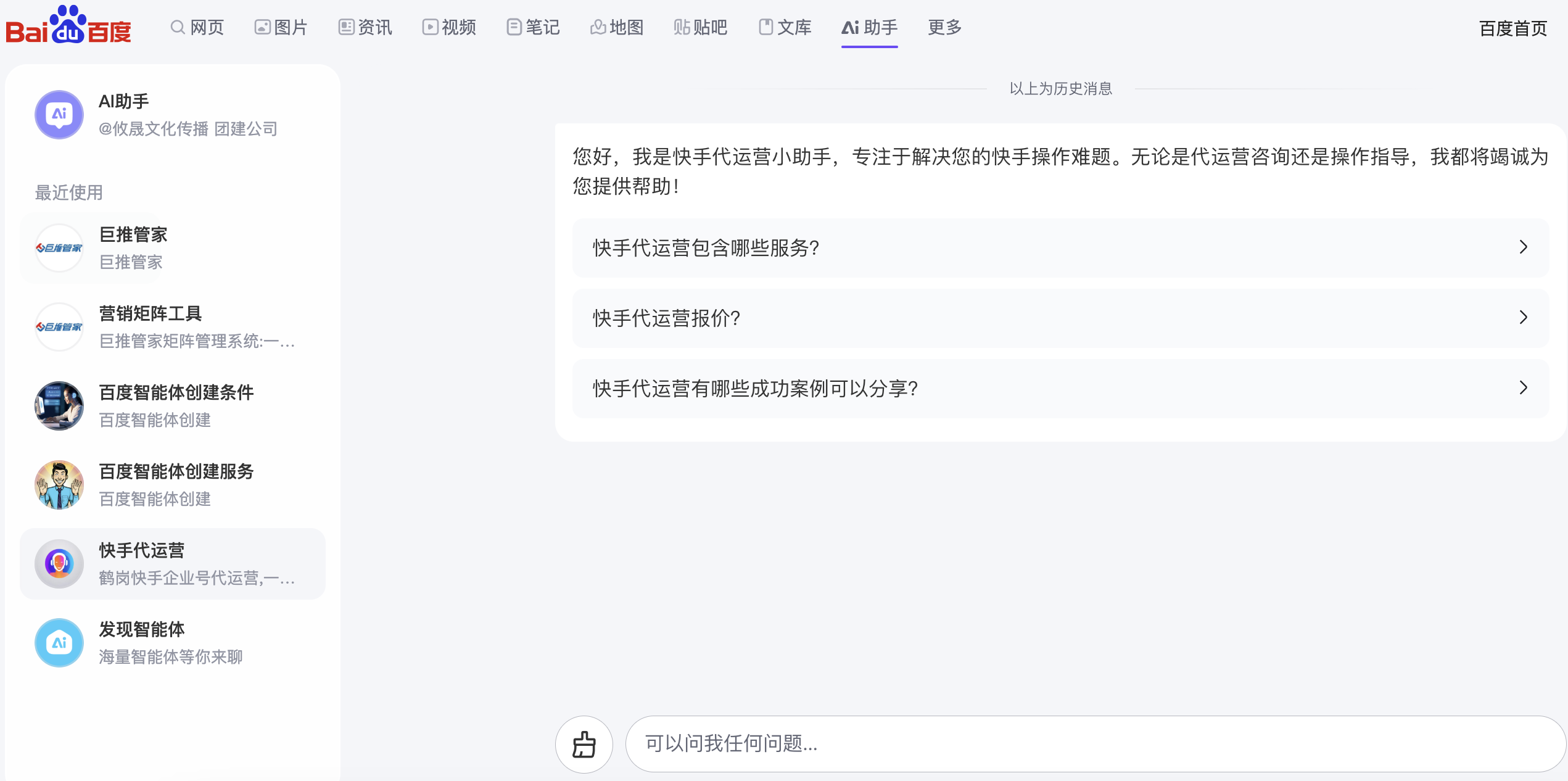Click the 快手代运营报价 suggested question
The height and width of the screenshot is (781, 1568).
tap(666, 318)
